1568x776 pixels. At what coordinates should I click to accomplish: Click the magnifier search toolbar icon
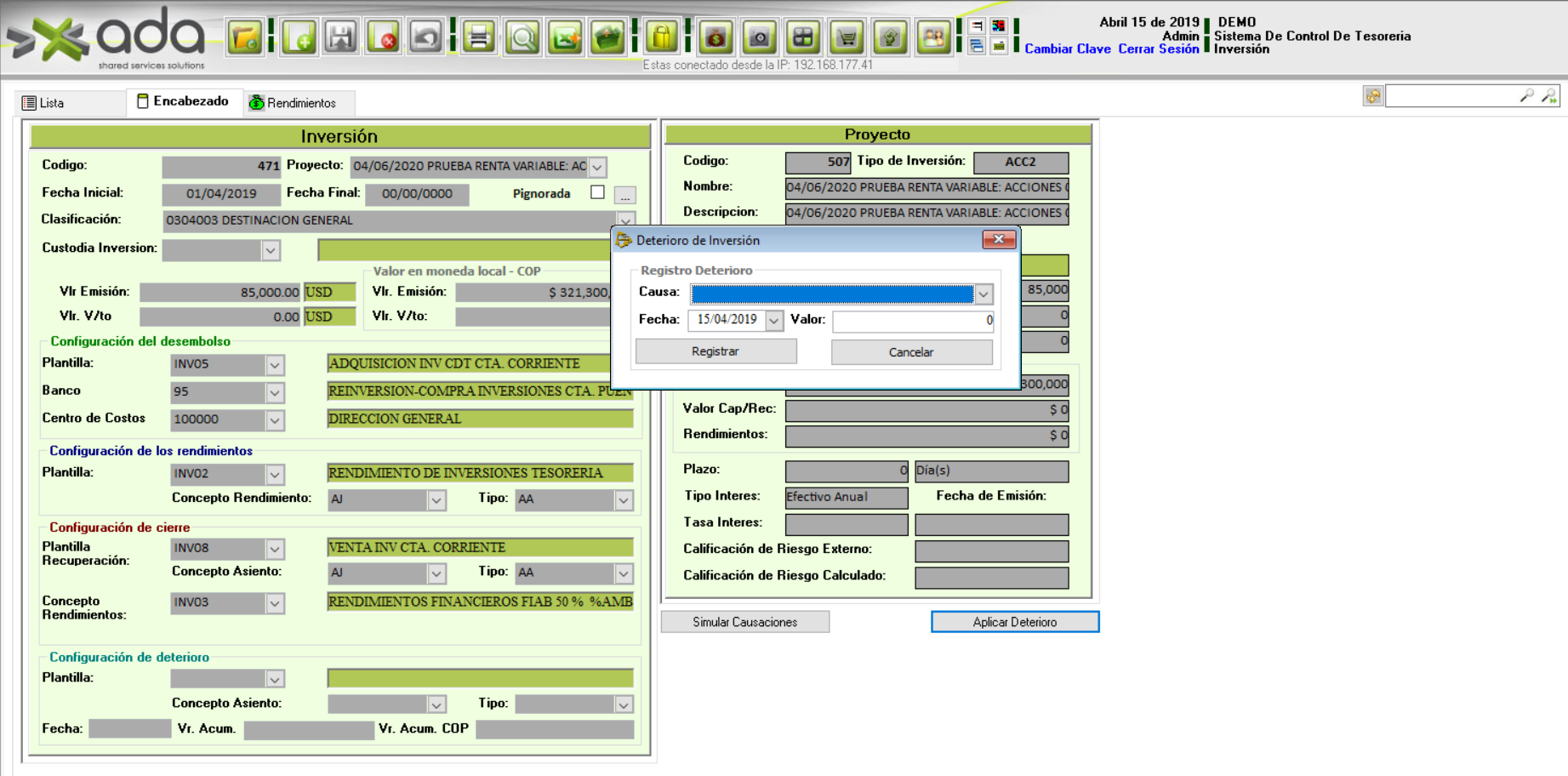click(x=522, y=37)
